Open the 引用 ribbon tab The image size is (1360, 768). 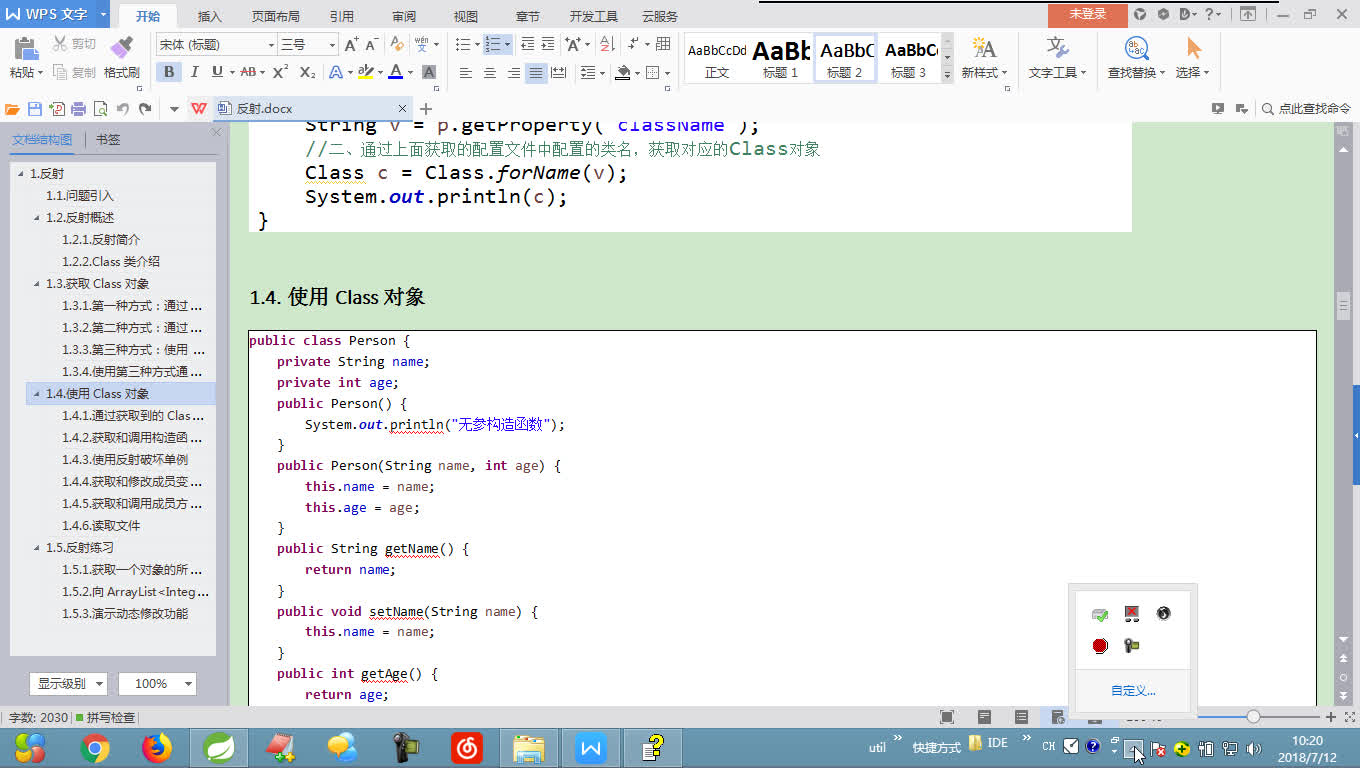click(342, 16)
